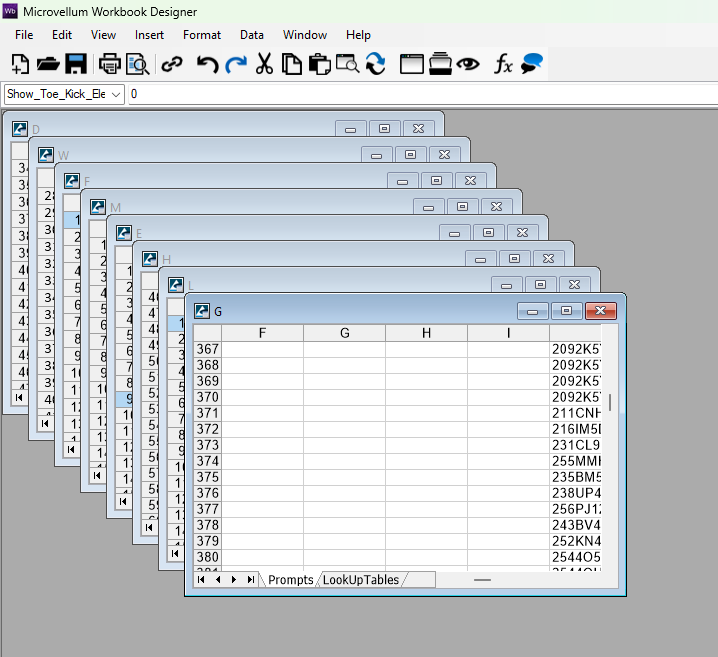Click the New workbook icon

tap(20, 64)
